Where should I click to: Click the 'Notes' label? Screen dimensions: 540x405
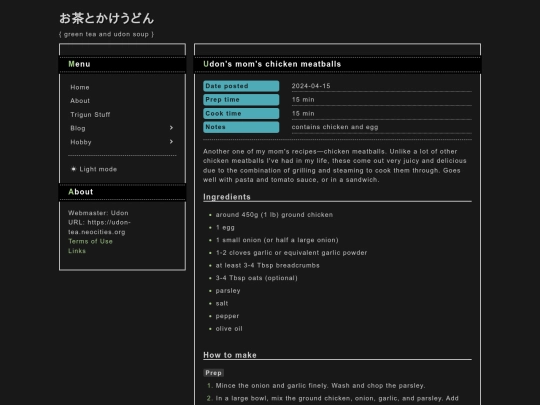[x=241, y=127]
